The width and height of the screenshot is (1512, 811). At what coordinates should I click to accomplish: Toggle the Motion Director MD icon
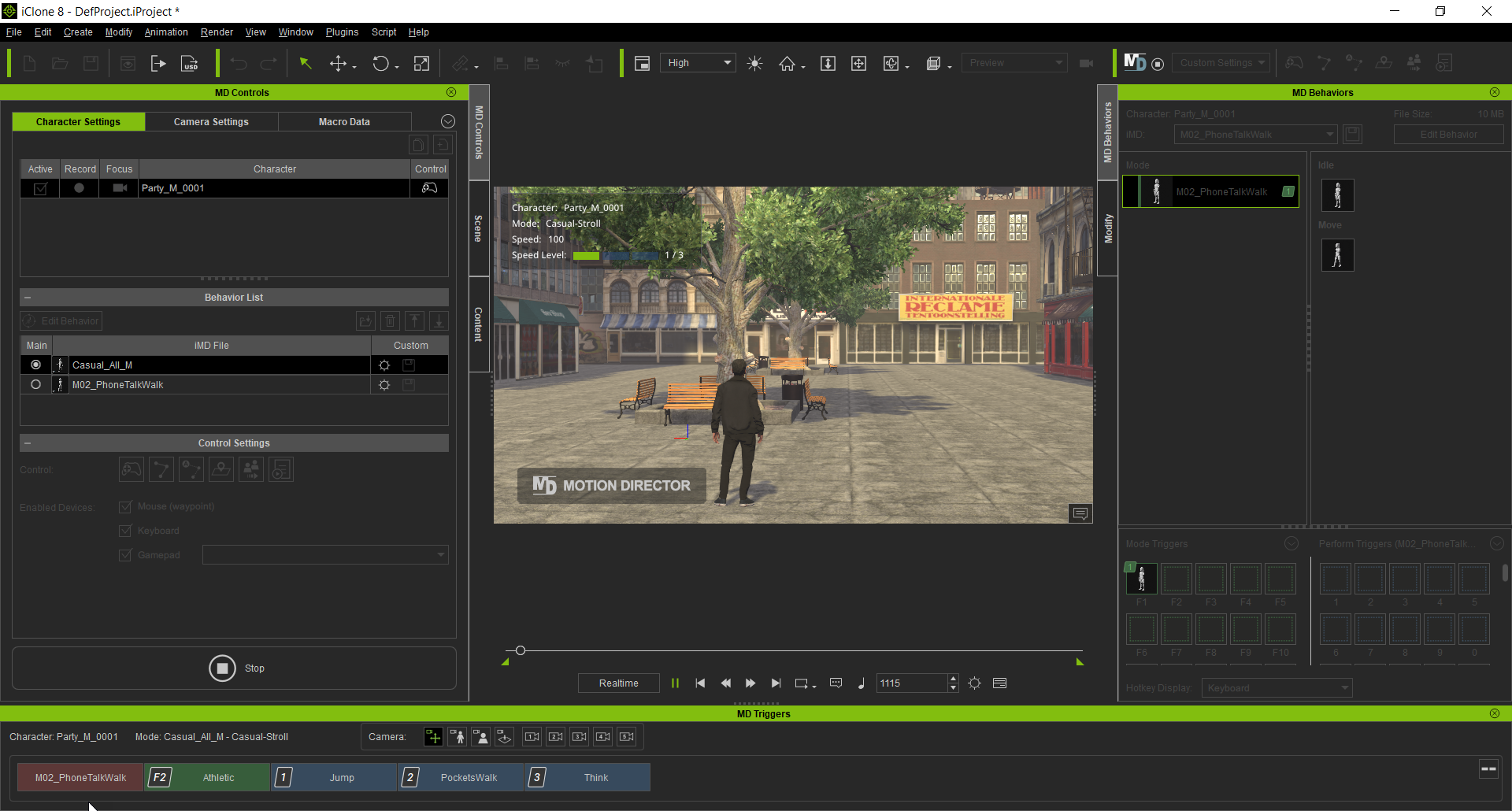(x=1135, y=62)
